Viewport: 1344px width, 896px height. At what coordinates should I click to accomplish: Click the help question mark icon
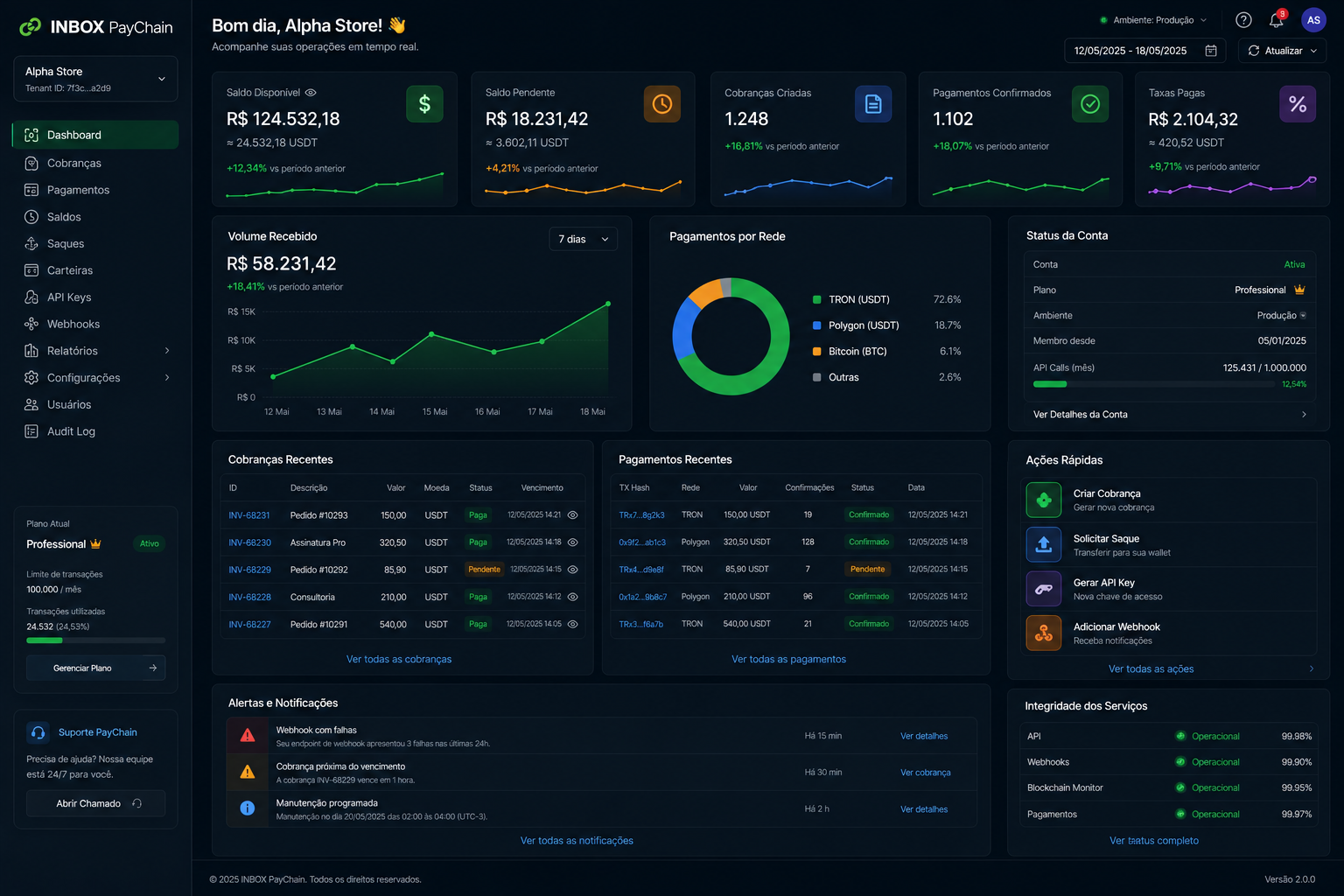[x=1243, y=20]
